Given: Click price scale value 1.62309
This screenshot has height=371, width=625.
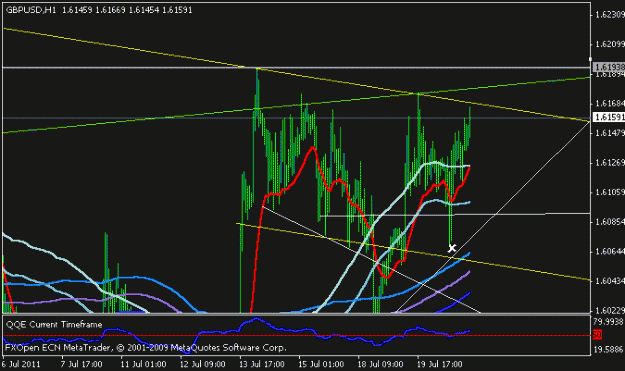Looking at the screenshot, I should pos(609,15).
